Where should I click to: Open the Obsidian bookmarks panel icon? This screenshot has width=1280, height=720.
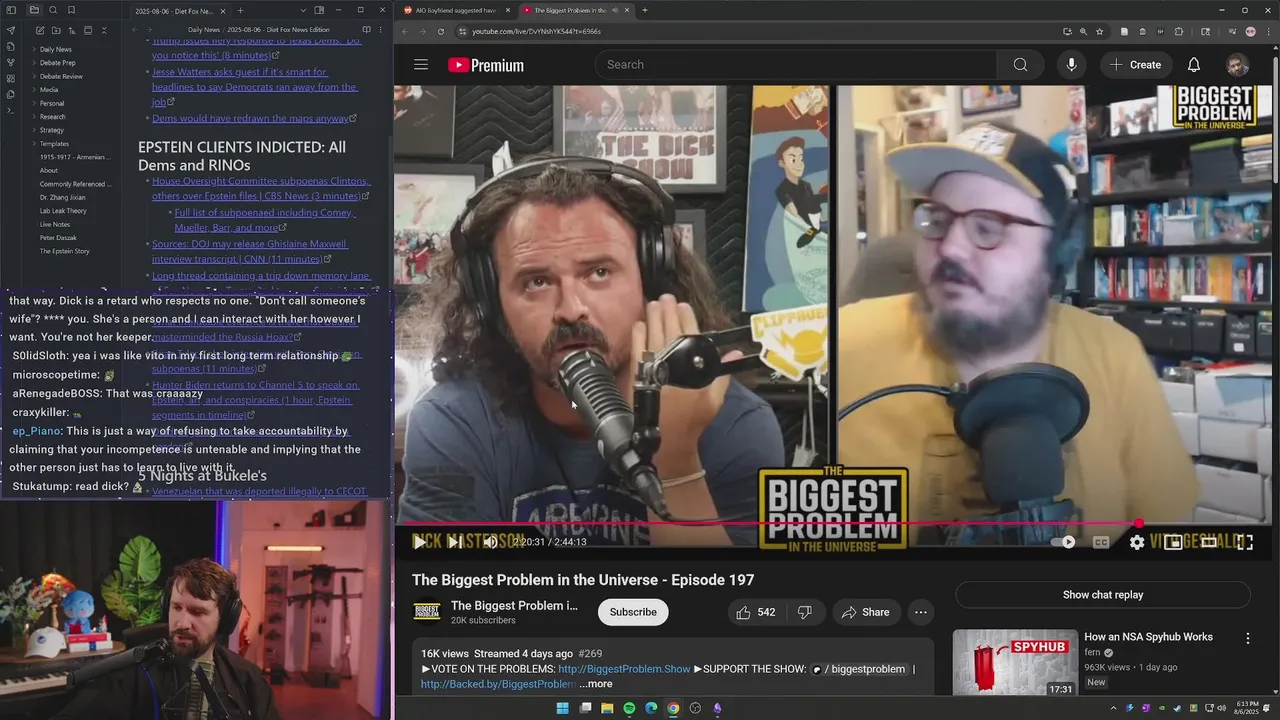click(x=70, y=10)
